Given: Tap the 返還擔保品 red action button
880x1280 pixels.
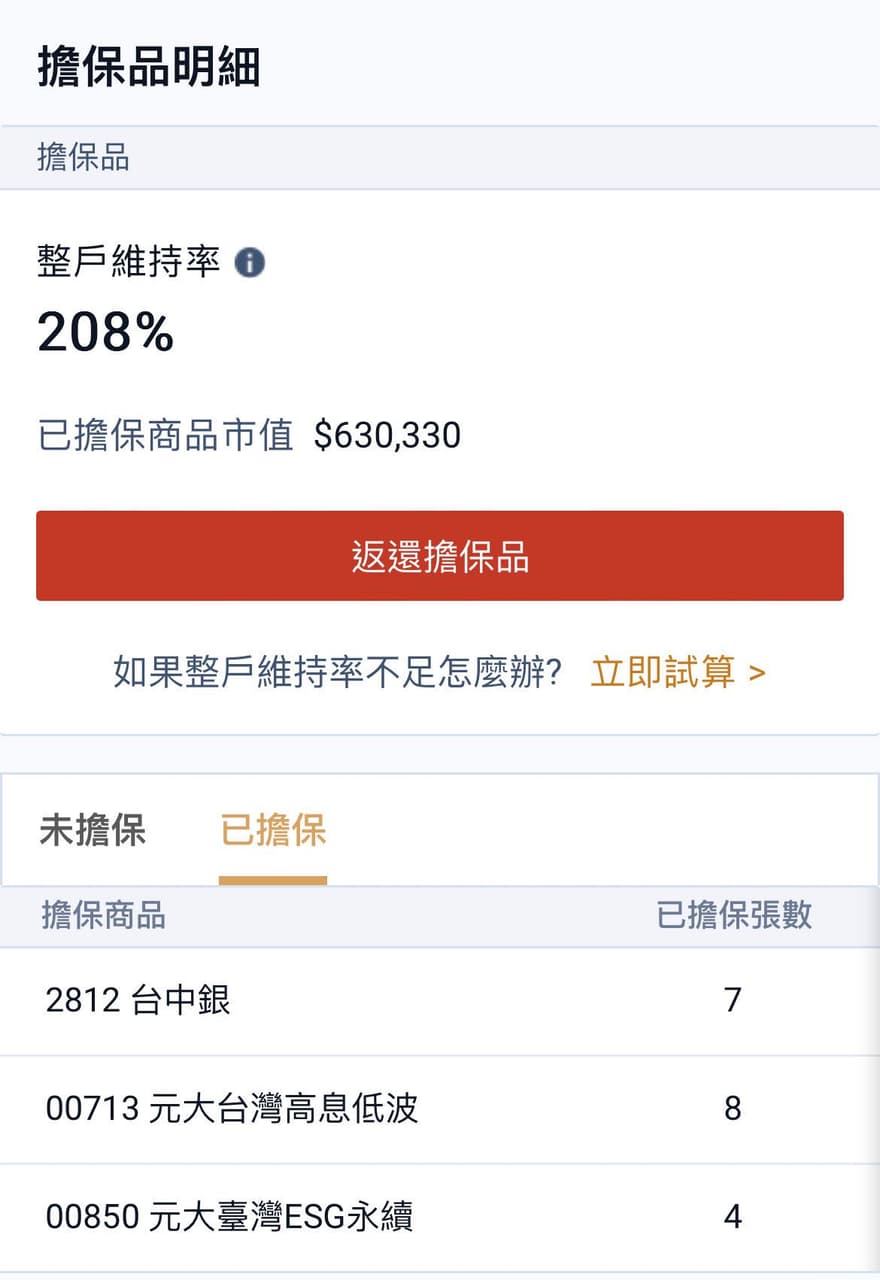Looking at the screenshot, I should (440, 556).
